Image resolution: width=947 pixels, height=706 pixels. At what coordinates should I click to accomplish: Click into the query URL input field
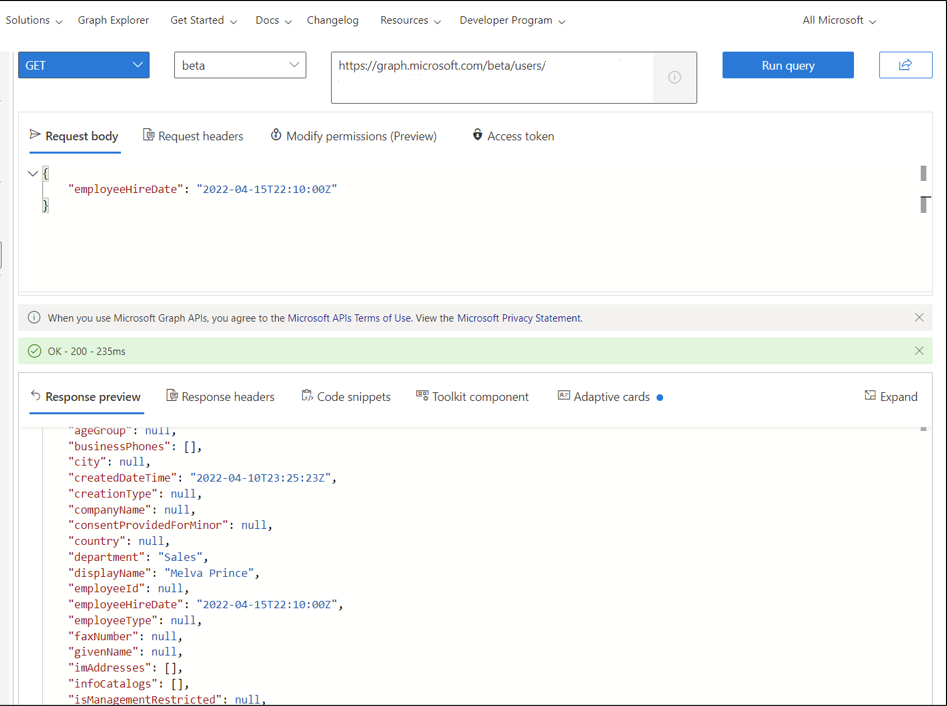tap(492, 77)
